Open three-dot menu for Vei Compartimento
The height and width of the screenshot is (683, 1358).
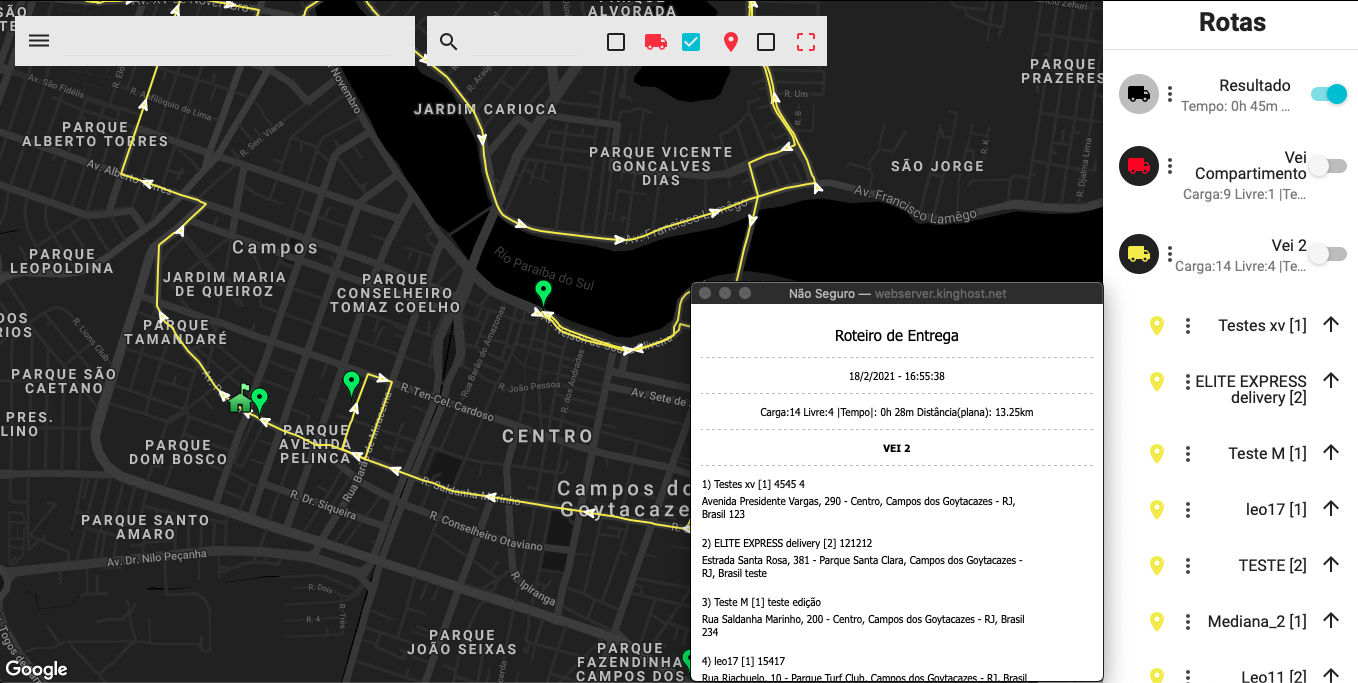point(1170,166)
